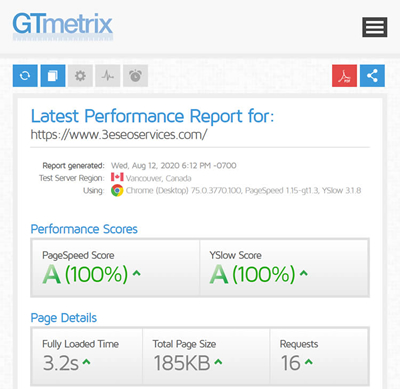Click the Fully Loaded Time label
400x389 pixels.
tap(81, 344)
